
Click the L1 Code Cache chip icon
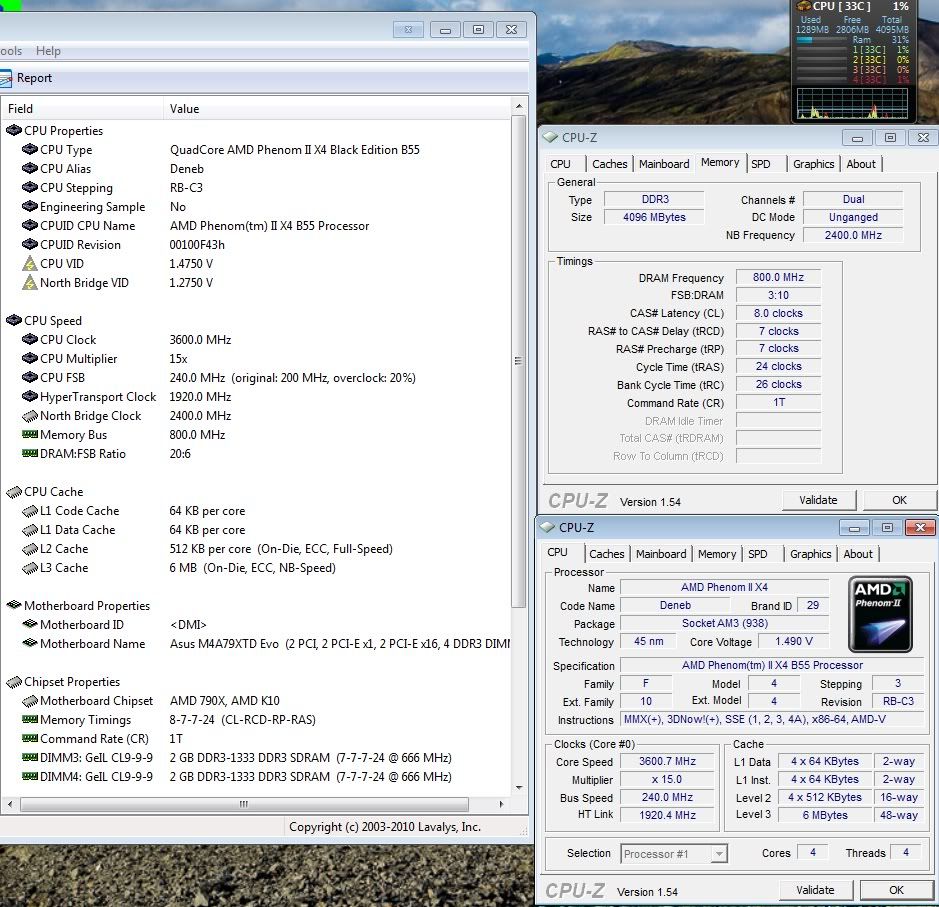point(29,511)
